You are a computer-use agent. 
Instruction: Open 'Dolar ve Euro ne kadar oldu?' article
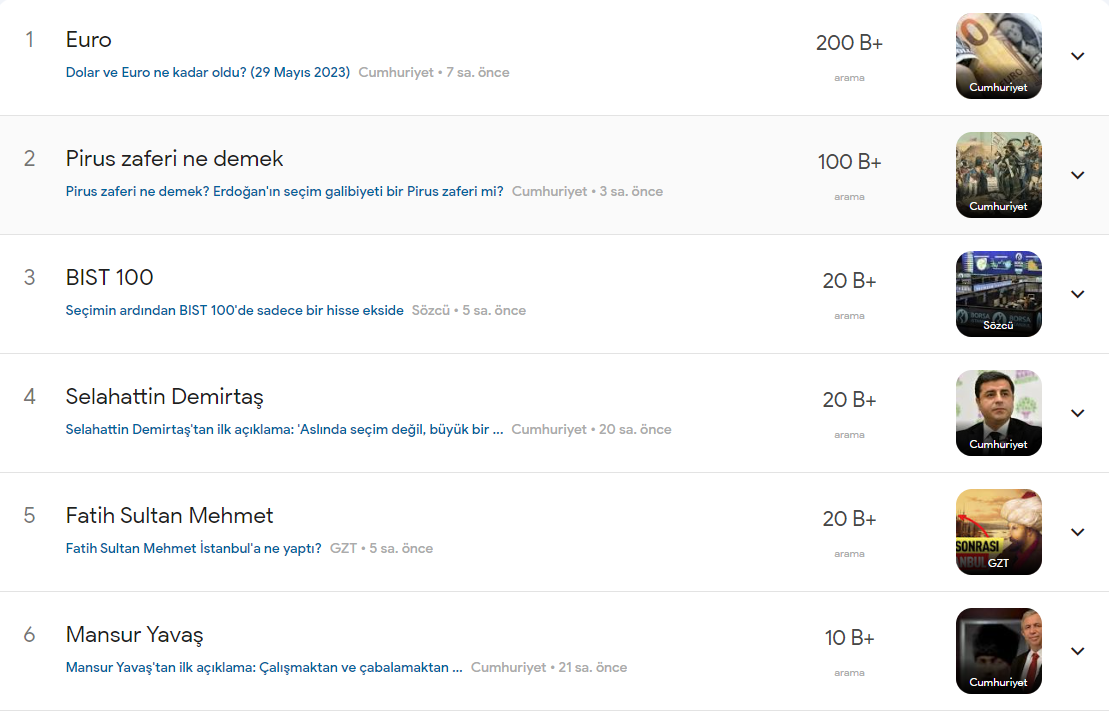pos(207,73)
